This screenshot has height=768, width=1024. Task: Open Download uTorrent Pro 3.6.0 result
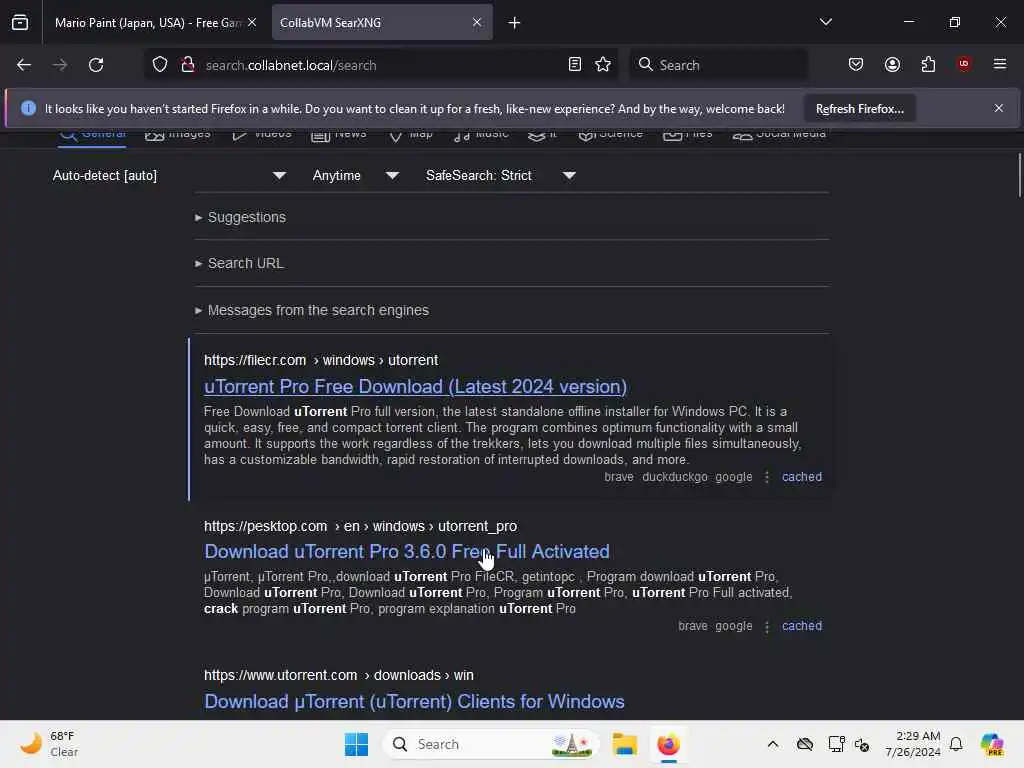tap(407, 552)
